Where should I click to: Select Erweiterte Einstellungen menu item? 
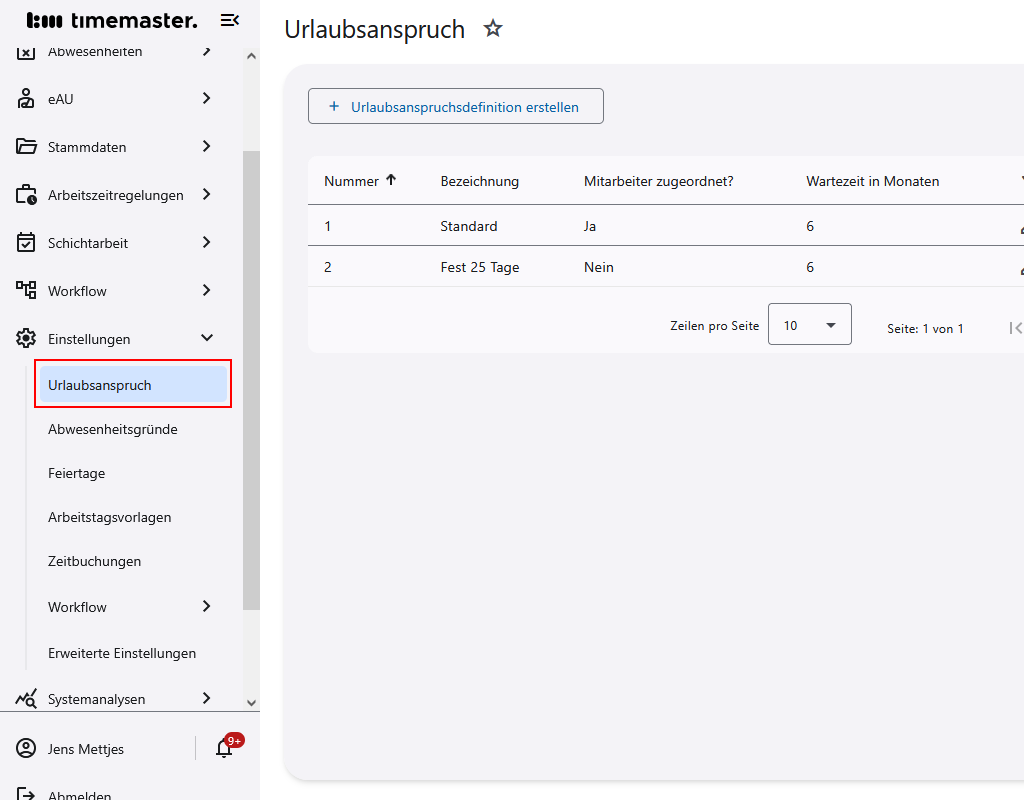coord(122,653)
